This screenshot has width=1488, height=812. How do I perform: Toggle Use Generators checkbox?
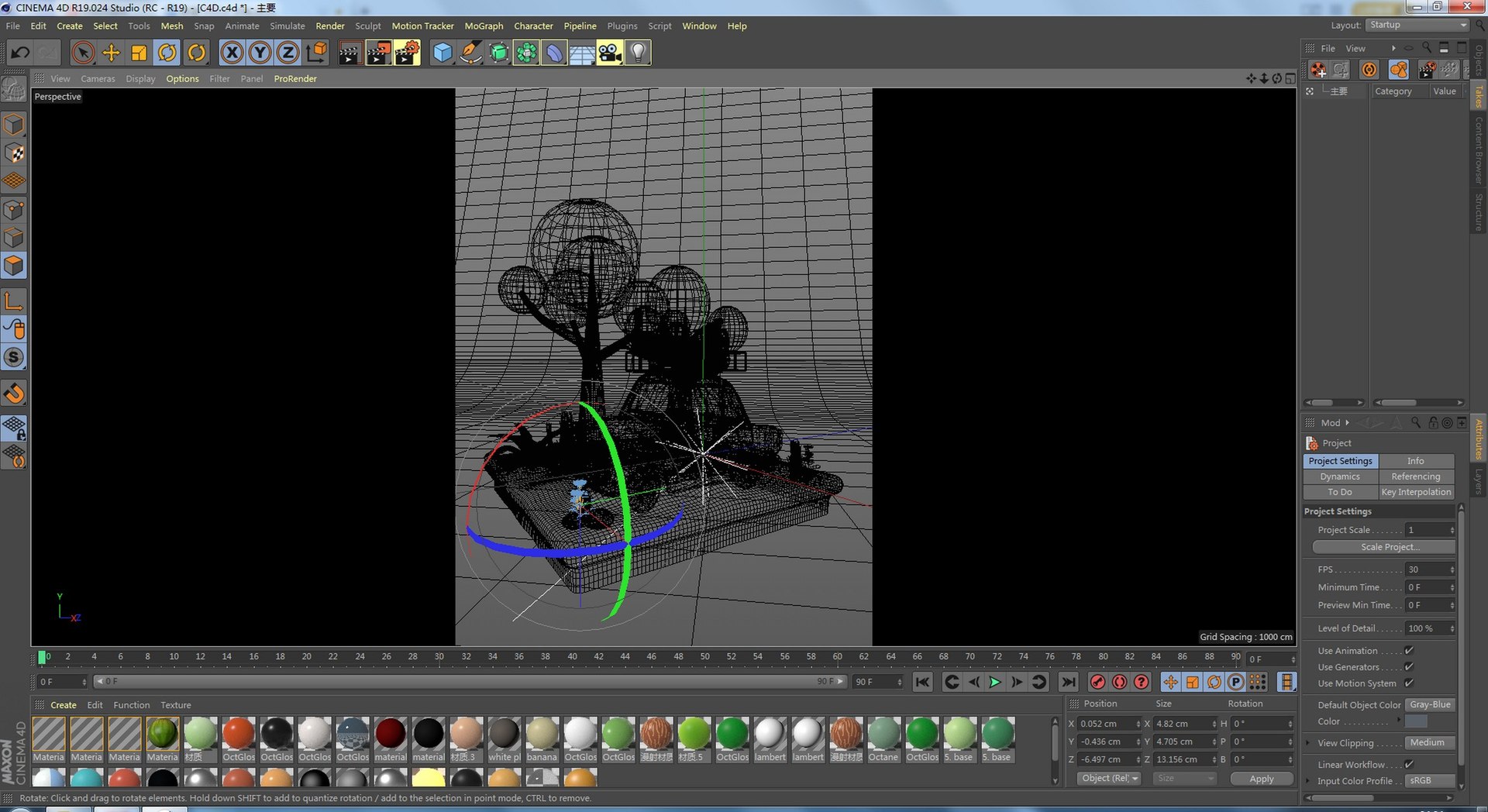1409,667
